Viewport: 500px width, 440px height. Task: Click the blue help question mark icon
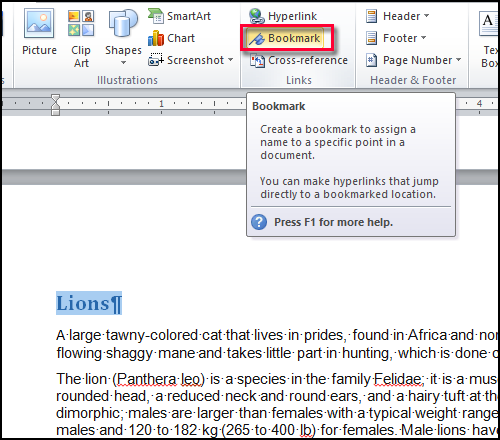[x=259, y=222]
